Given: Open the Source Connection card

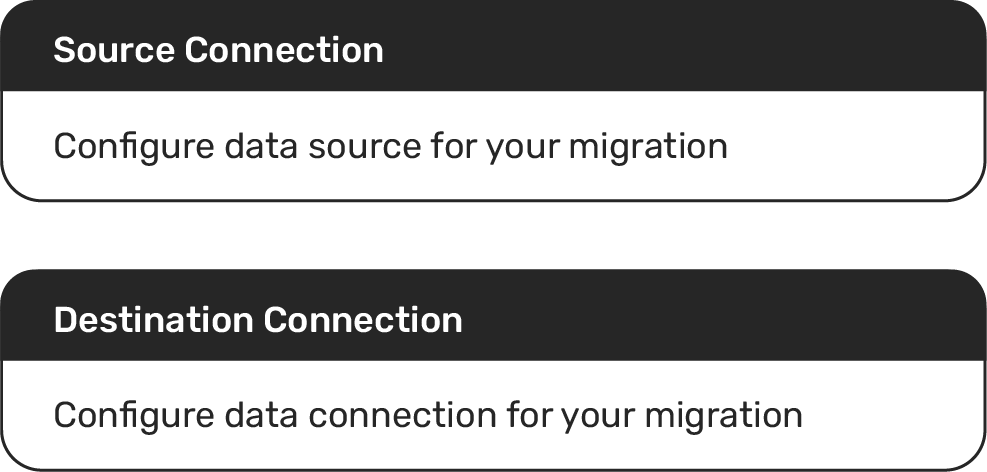Looking at the screenshot, I should point(493,100).
